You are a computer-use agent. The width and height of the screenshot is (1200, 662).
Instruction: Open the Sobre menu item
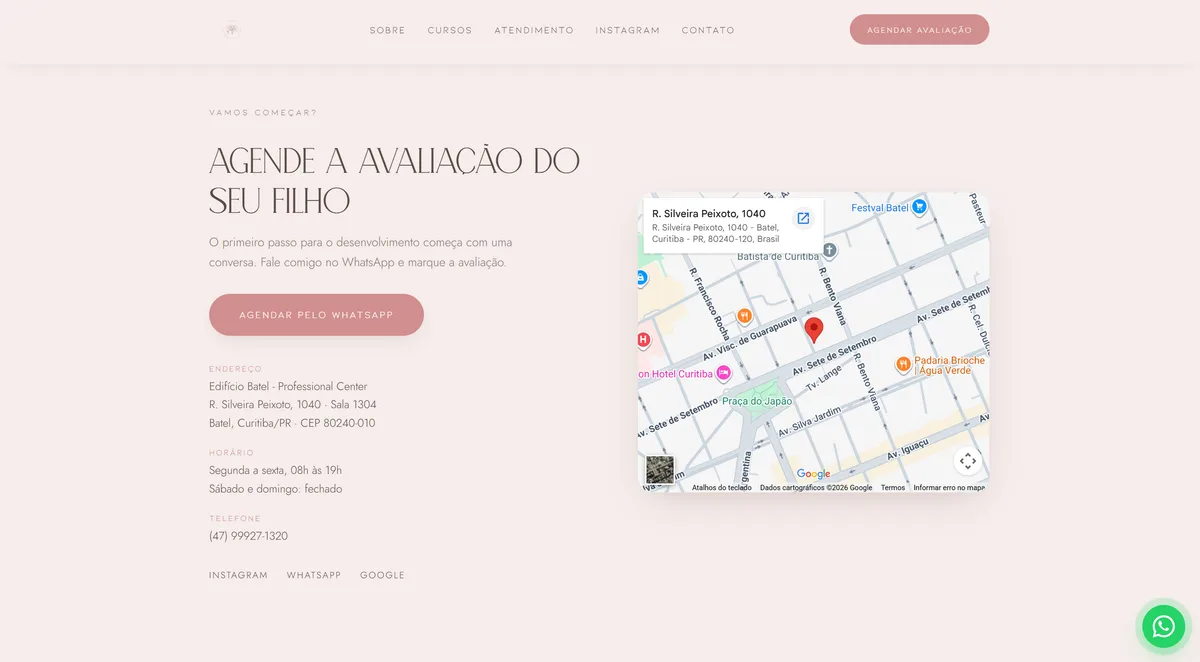click(x=387, y=30)
